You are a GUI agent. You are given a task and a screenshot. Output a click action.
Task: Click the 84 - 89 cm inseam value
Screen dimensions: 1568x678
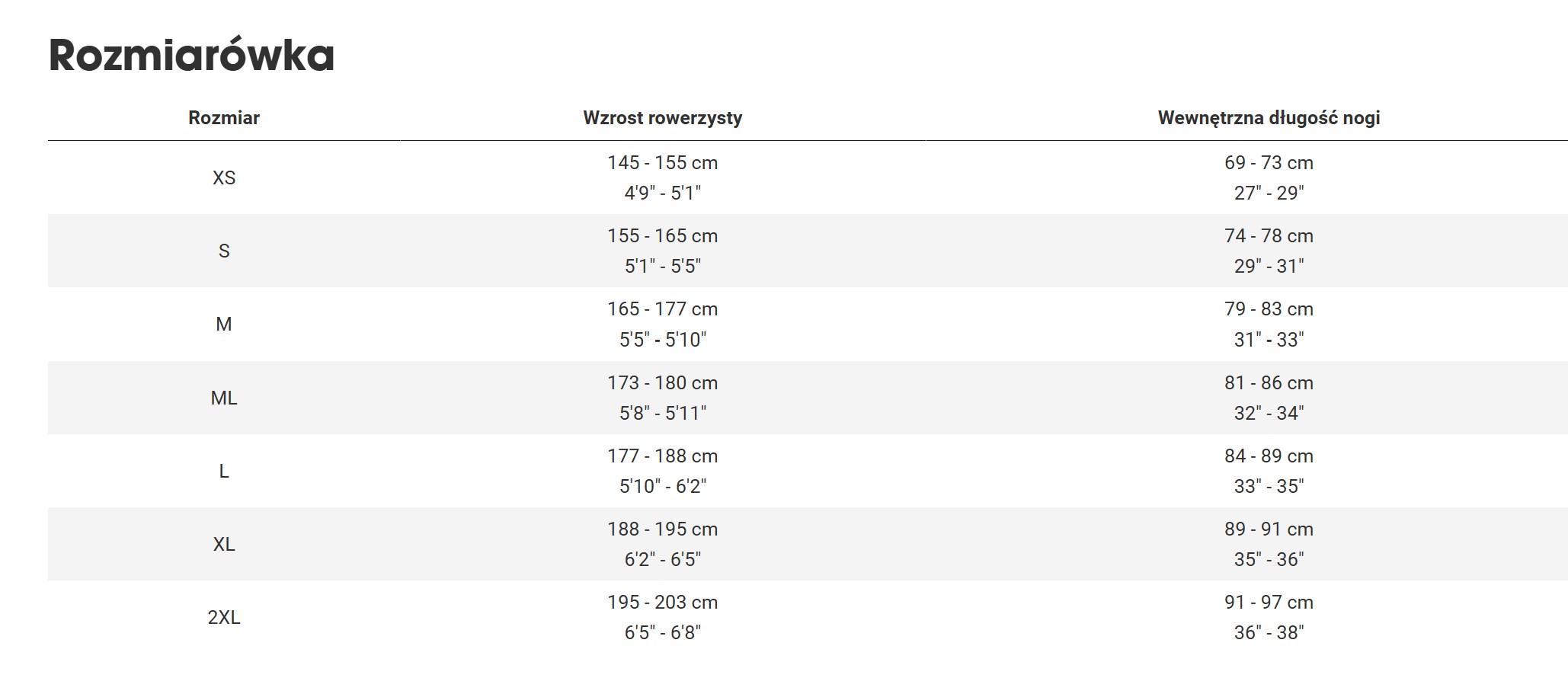pos(1269,456)
